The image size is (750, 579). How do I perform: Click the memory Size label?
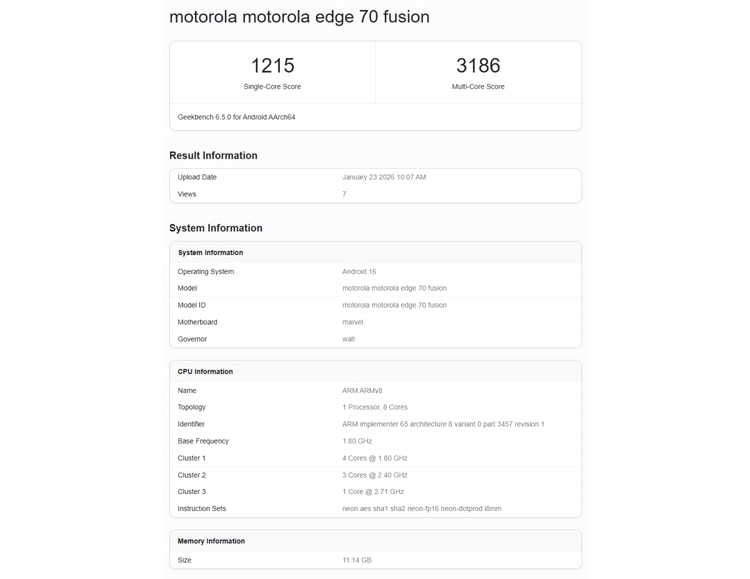pyautogui.click(x=184, y=560)
